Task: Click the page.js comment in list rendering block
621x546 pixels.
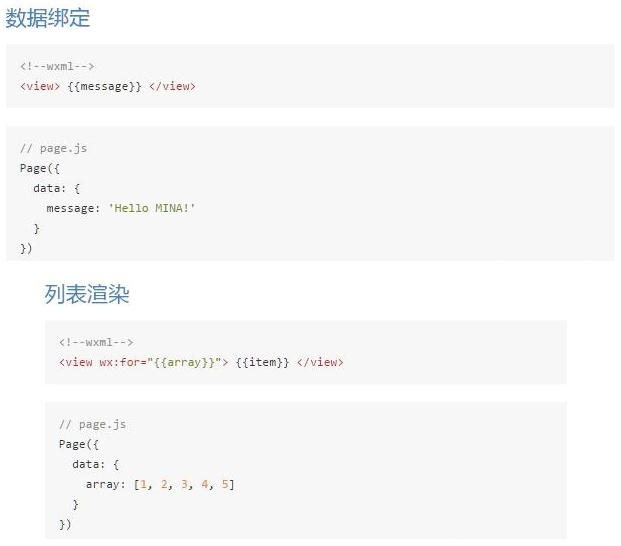Action: click(92, 424)
